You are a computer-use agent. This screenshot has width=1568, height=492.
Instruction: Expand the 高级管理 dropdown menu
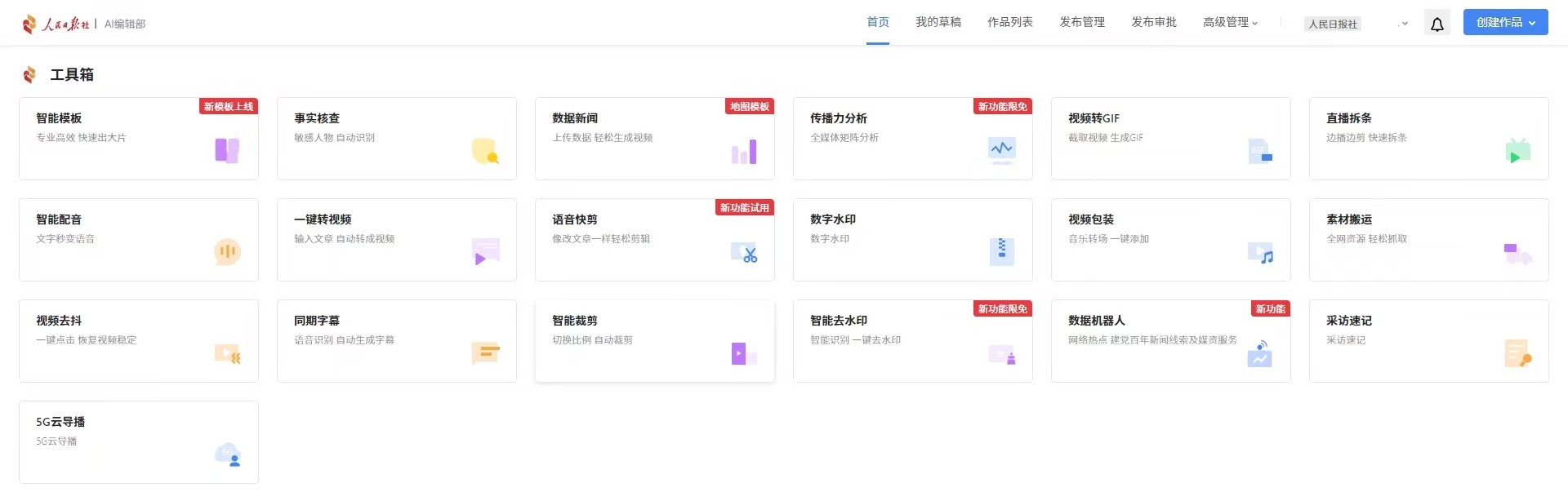[1230, 23]
